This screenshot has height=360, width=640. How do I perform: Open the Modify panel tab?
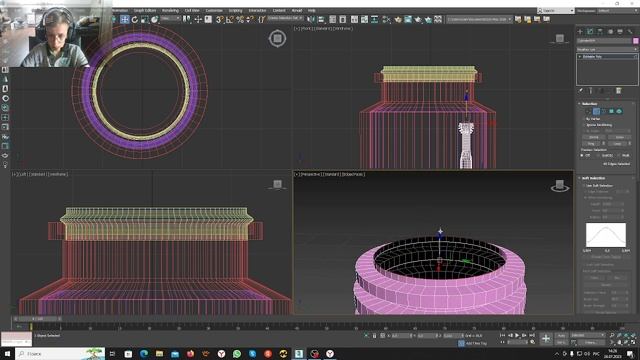click(590, 31)
